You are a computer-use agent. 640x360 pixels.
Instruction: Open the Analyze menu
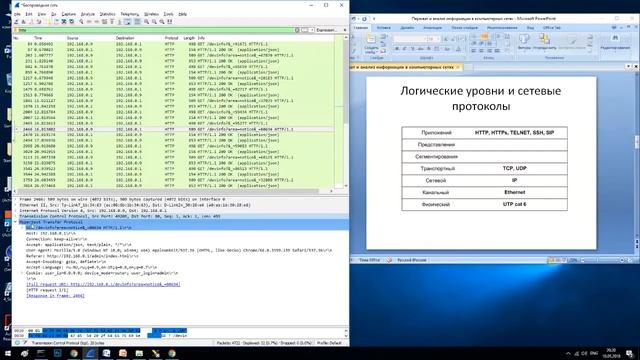pyautogui.click(x=87, y=14)
